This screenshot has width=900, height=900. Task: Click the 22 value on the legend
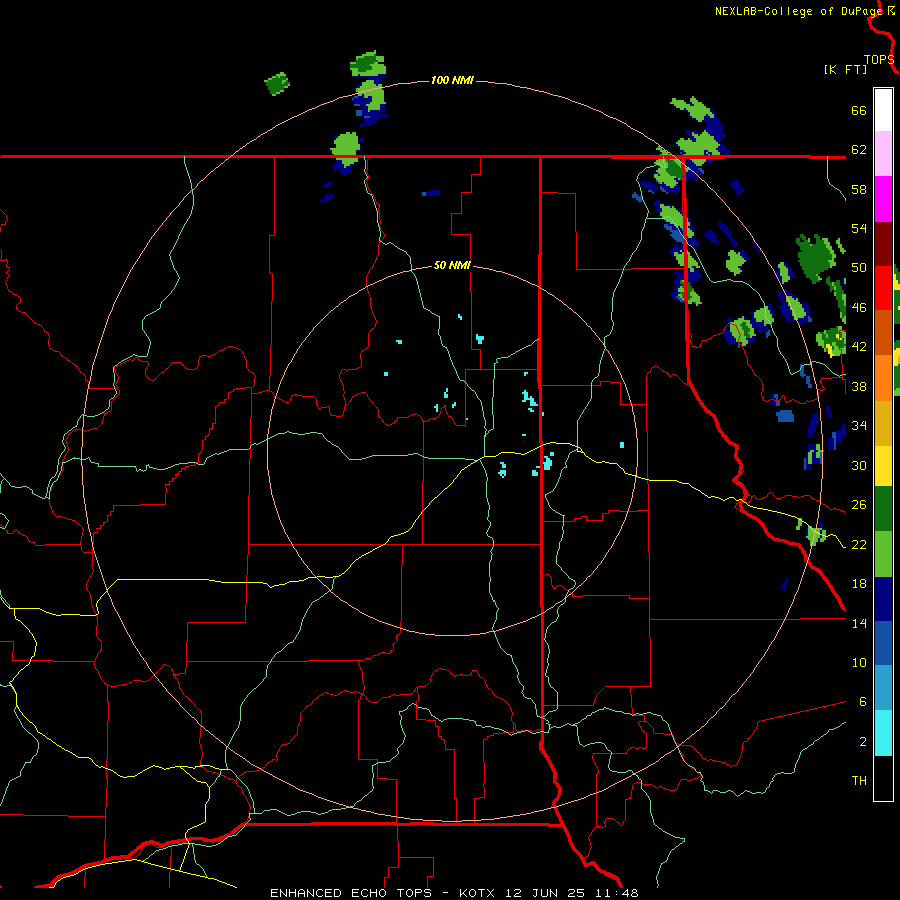(x=859, y=544)
